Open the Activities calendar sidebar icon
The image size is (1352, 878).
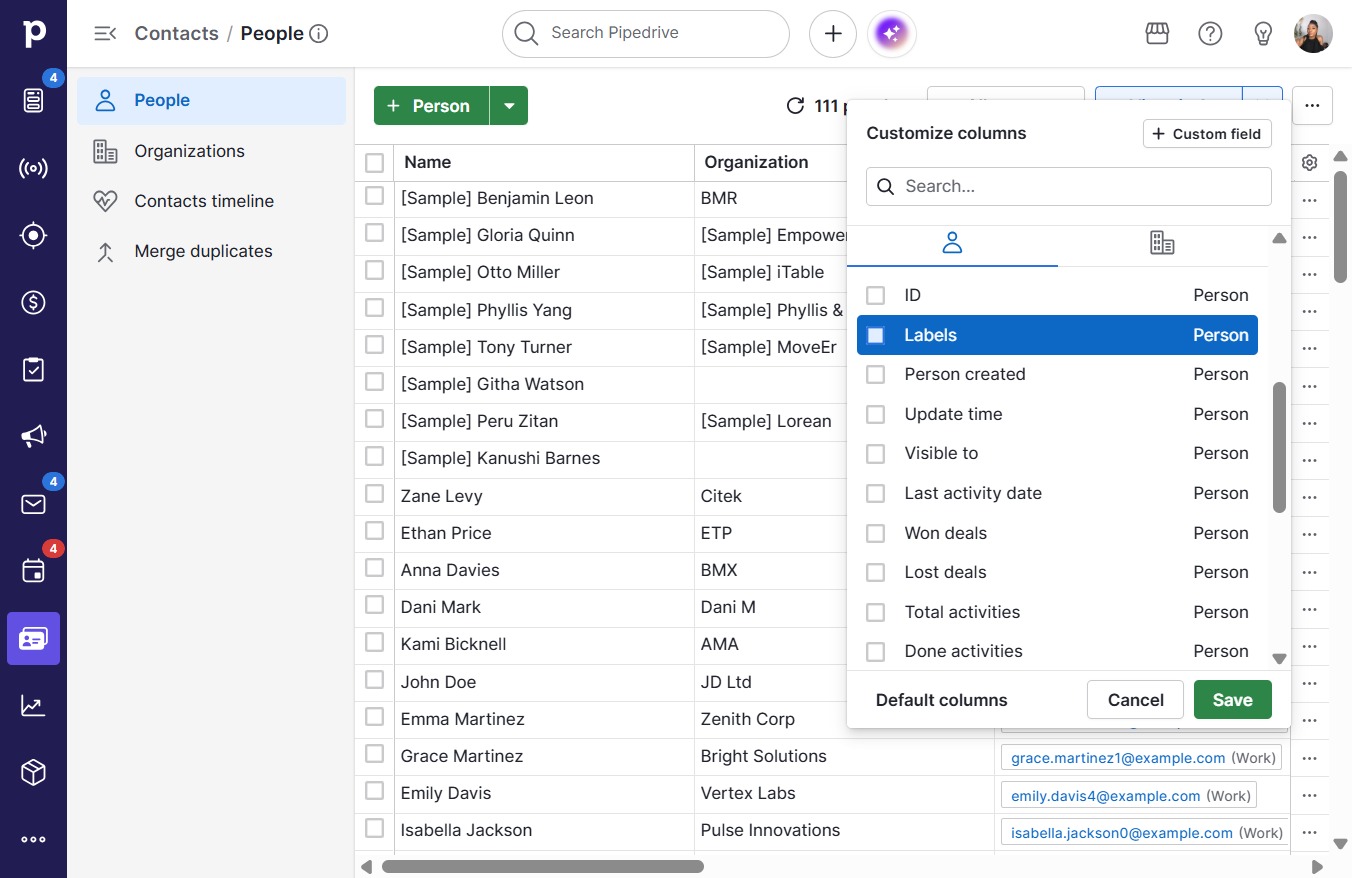33,571
